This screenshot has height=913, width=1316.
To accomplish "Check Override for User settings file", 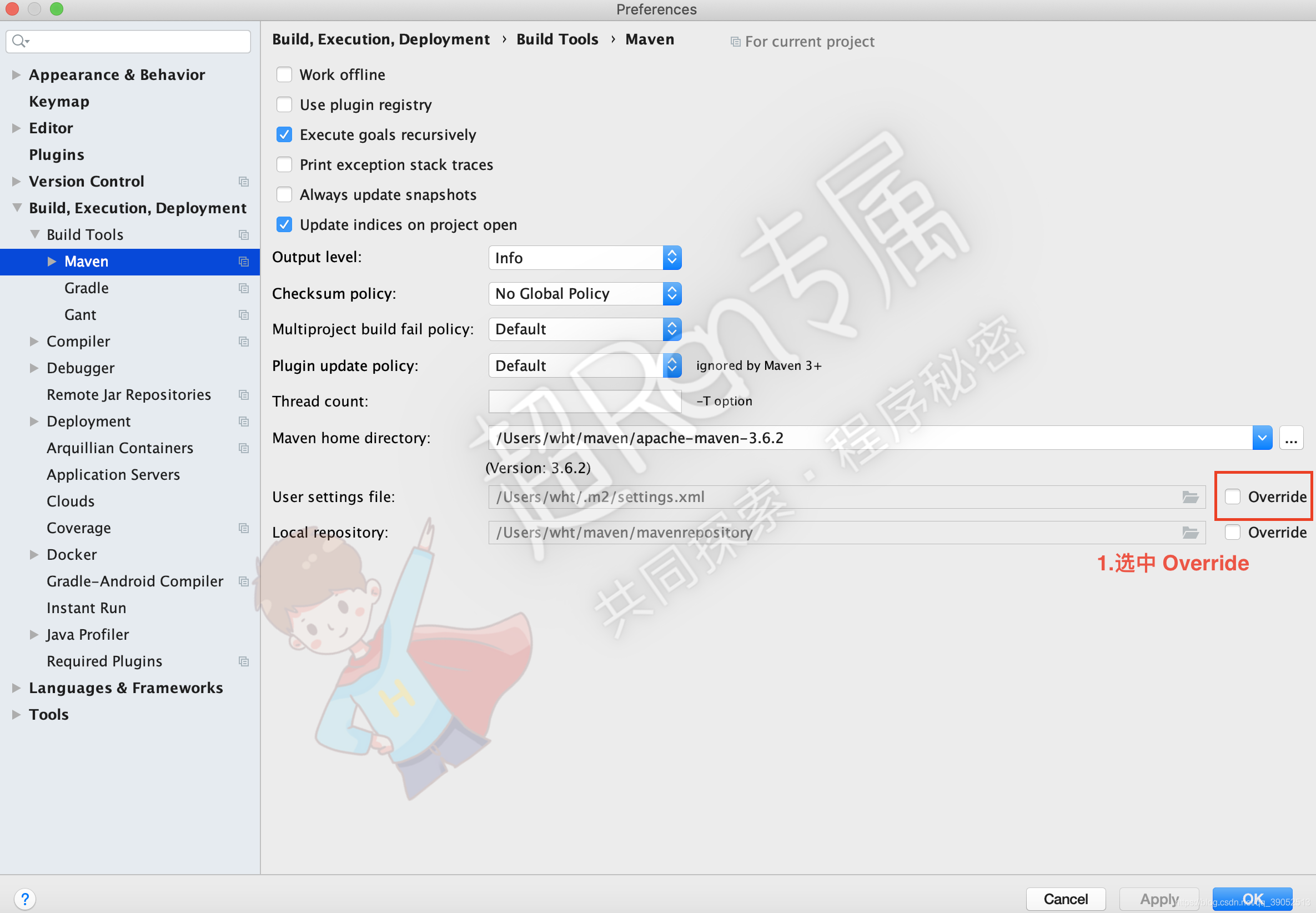I will (x=1233, y=496).
